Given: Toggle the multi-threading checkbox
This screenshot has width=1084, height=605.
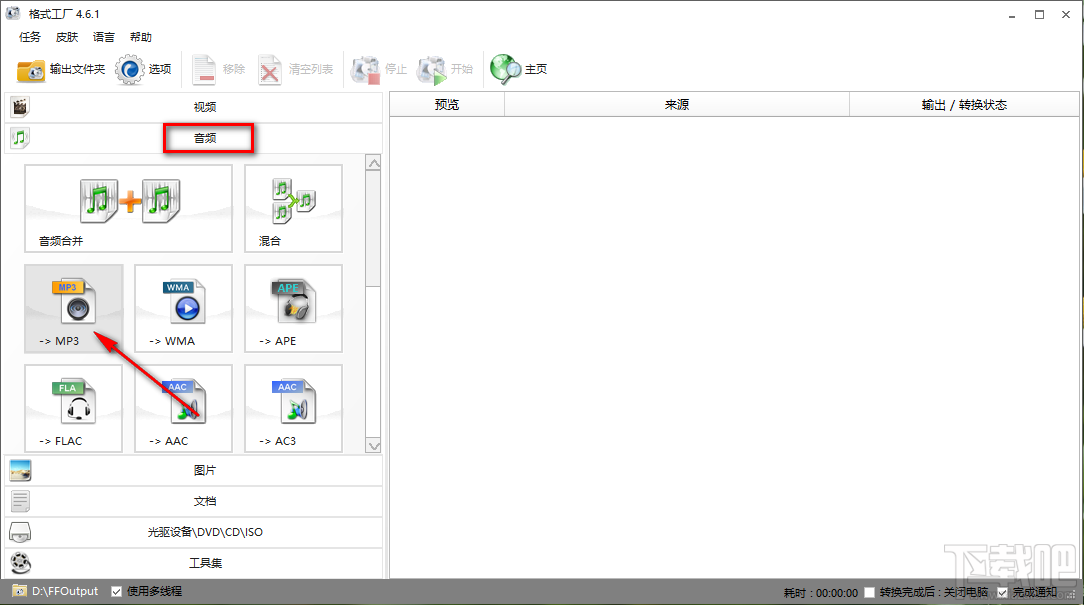Looking at the screenshot, I should [x=116, y=591].
